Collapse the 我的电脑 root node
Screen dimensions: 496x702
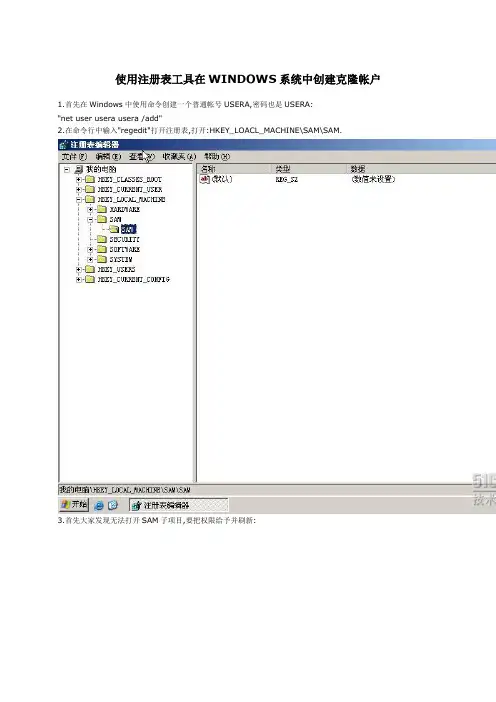[67, 170]
